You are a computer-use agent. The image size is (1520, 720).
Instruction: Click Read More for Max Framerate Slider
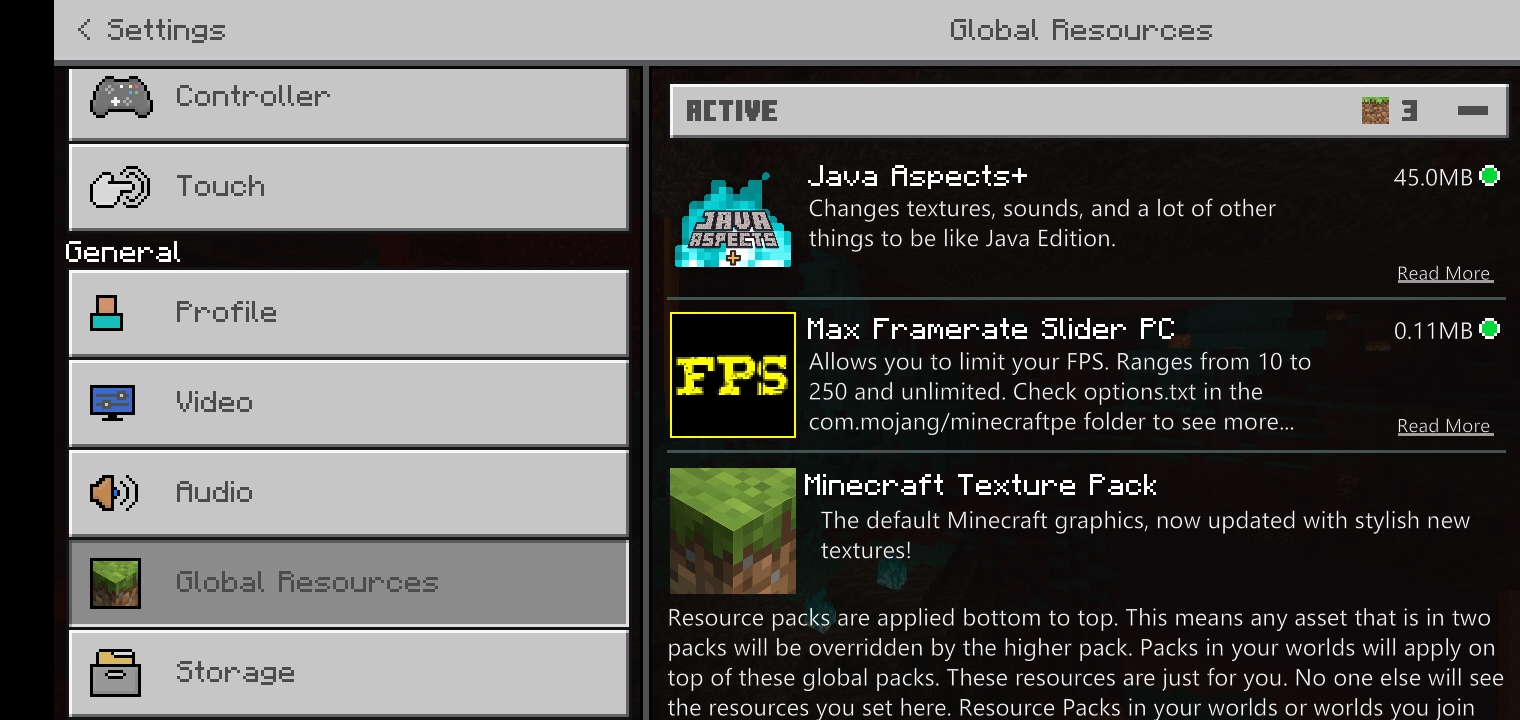1444,426
